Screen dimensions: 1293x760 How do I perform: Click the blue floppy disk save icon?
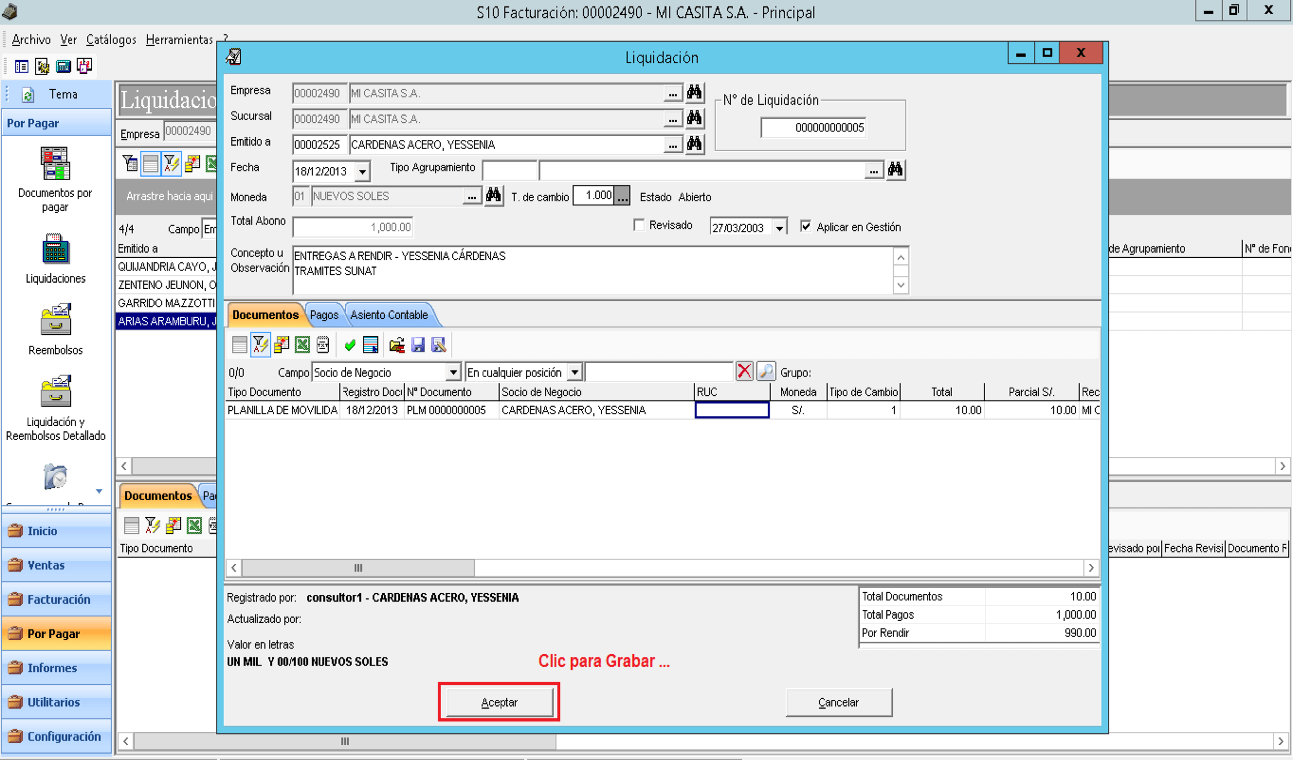(418, 345)
